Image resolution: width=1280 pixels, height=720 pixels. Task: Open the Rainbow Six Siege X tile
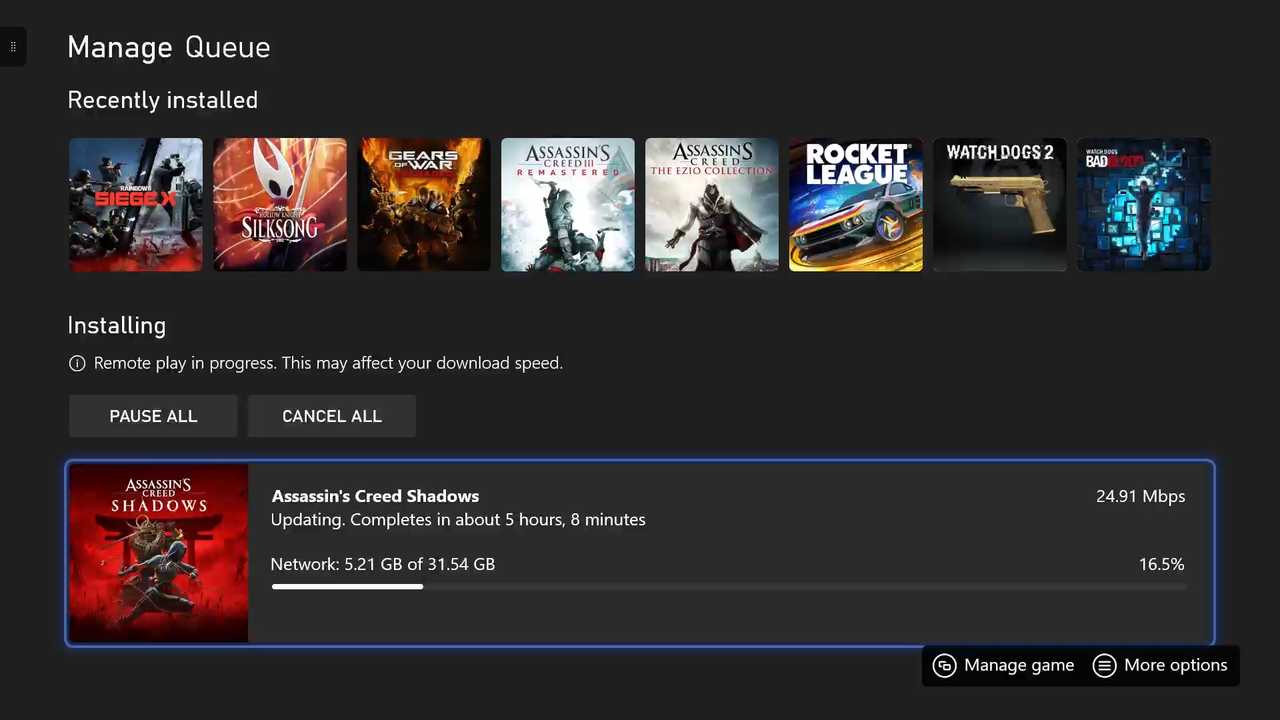coord(136,204)
